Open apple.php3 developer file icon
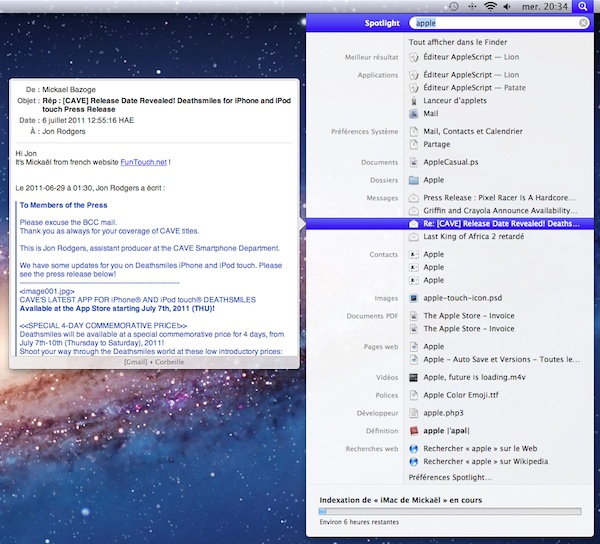The width and height of the screenshot is (600, 544). tap(414, 413)
